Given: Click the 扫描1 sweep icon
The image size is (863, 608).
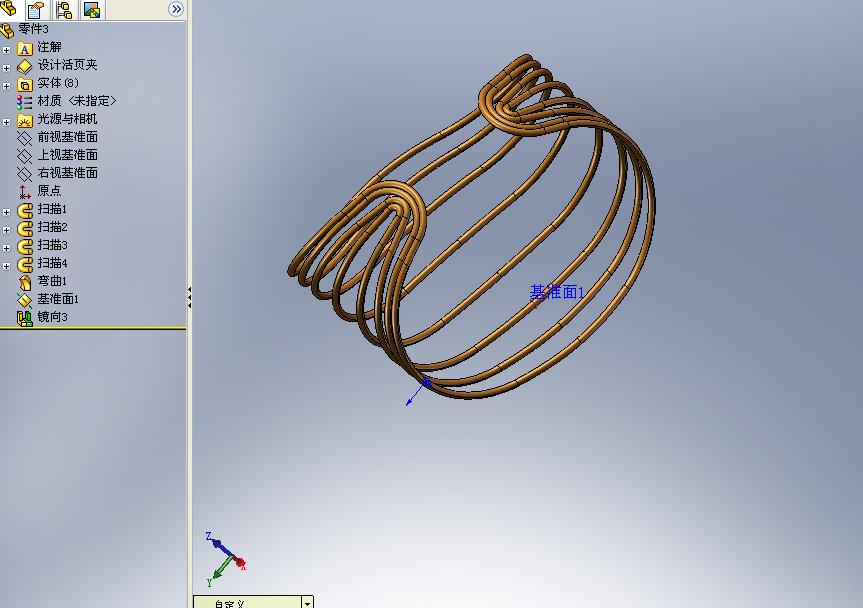Looking at the screenshot, I should coord(24,210).
